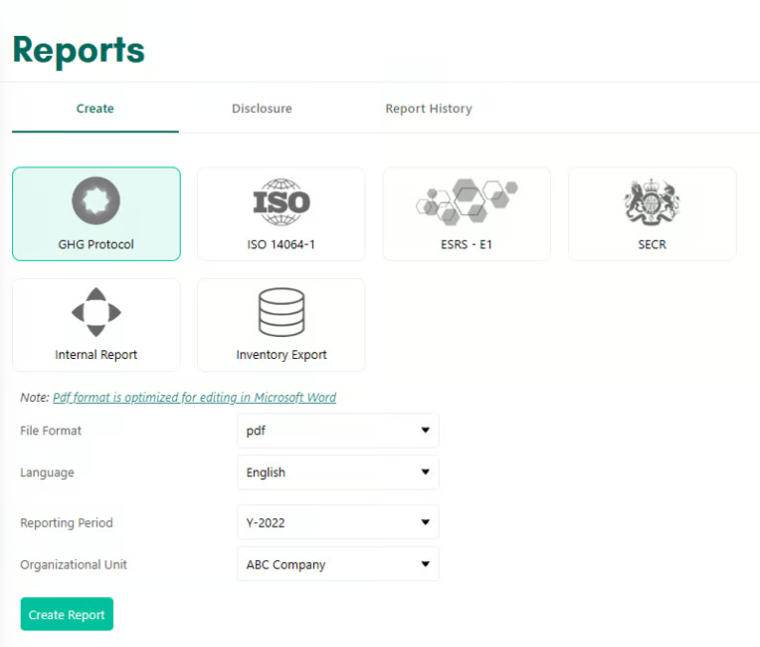Viewport: 760px width, 647px height.
Task: Select the Inventory Export database icon
Action: coord(281,312)
